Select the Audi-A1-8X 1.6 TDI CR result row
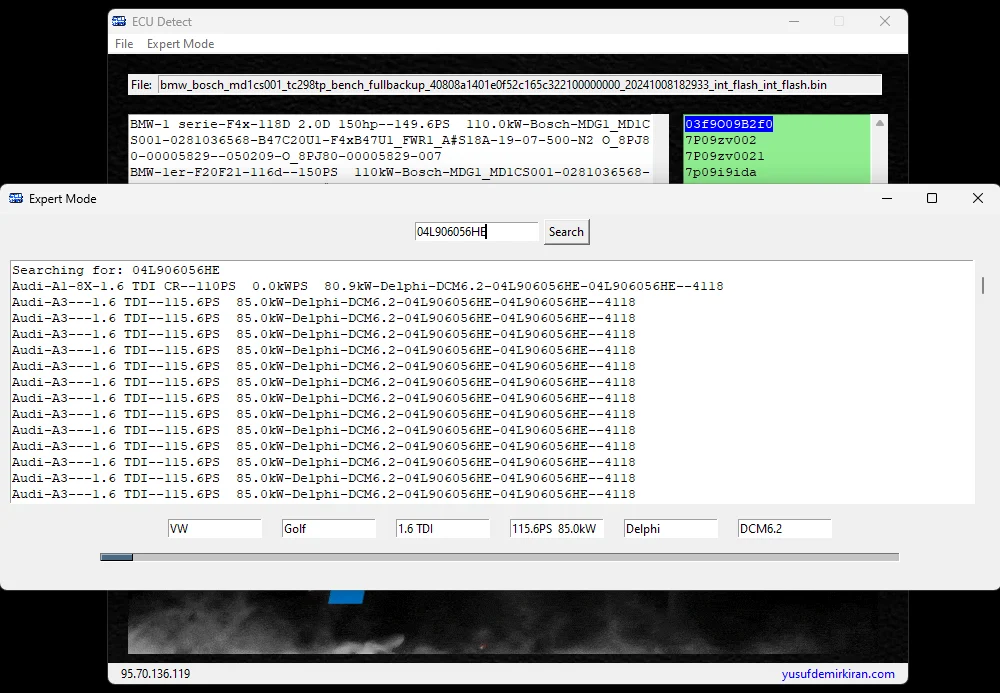This screenshot has width=1000, height=693. click(x=367, y=286)
